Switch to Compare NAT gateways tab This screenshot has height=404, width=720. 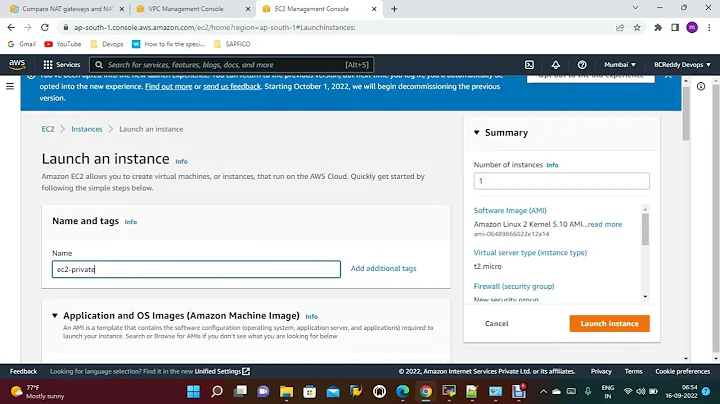pos(68,9)
